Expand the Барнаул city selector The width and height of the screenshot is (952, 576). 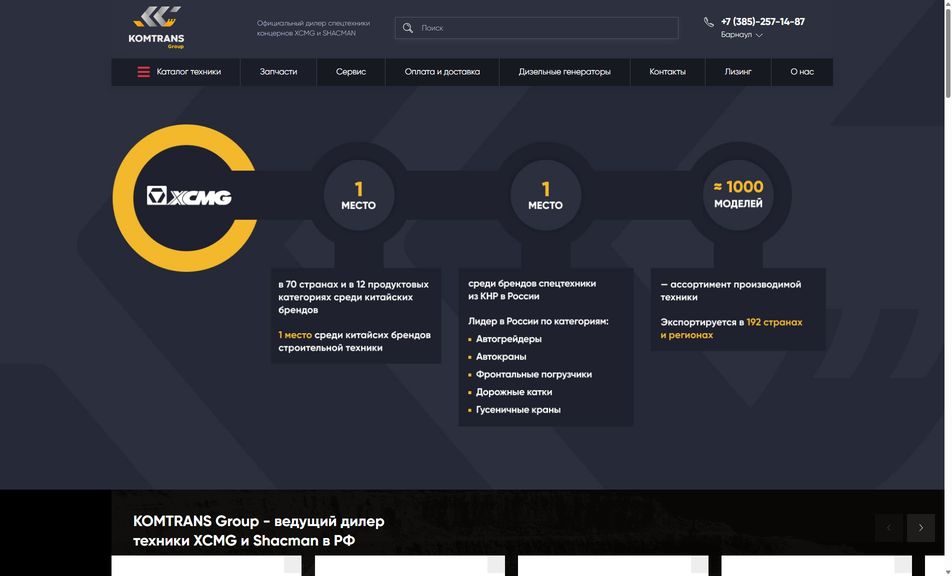tap(741, 35)
